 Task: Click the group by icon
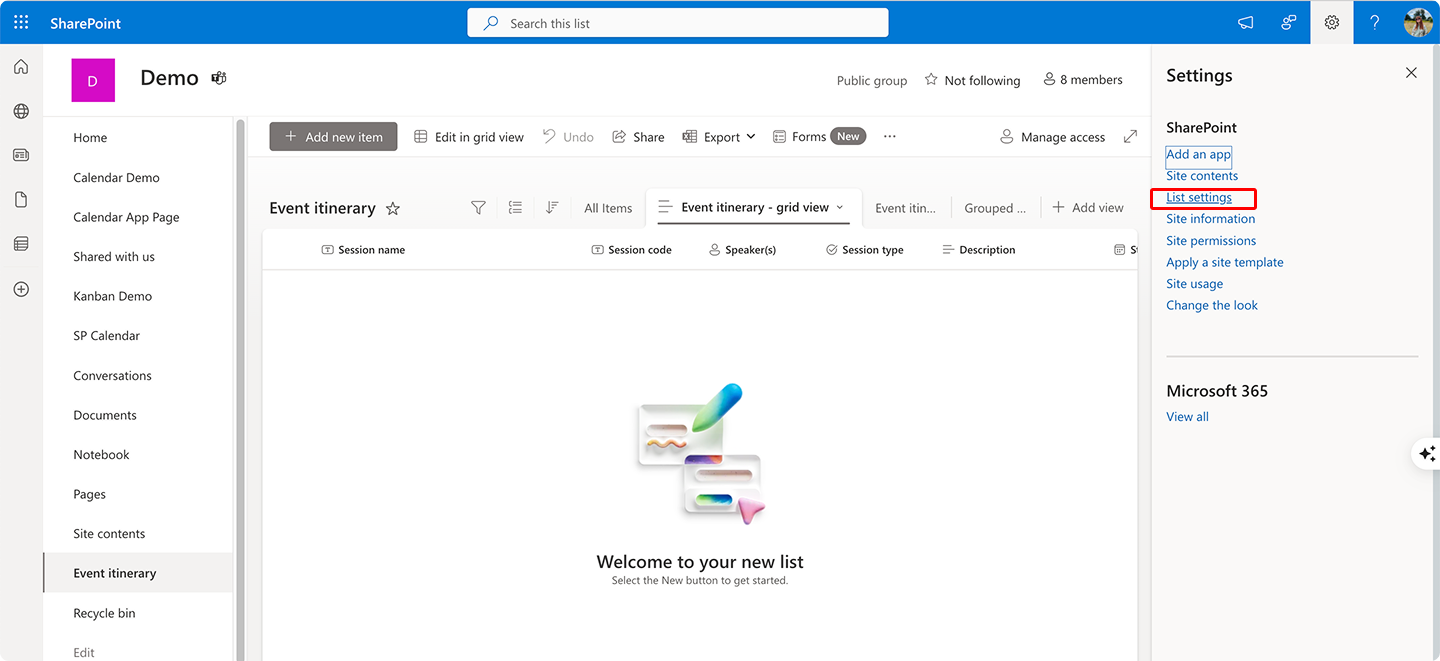pyautogui.click(x=515, y=207)
